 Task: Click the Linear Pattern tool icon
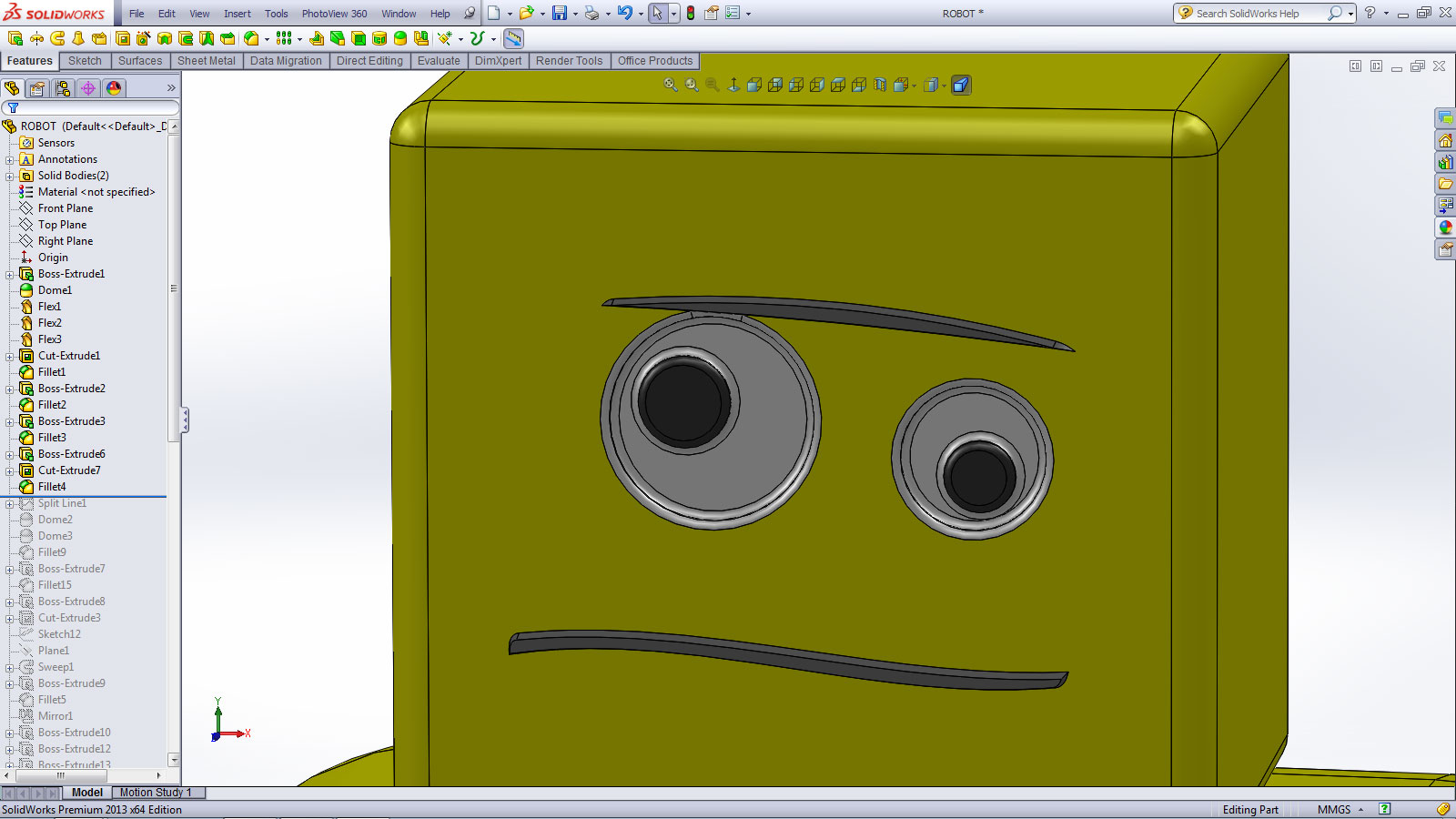(x=284, y=38)
